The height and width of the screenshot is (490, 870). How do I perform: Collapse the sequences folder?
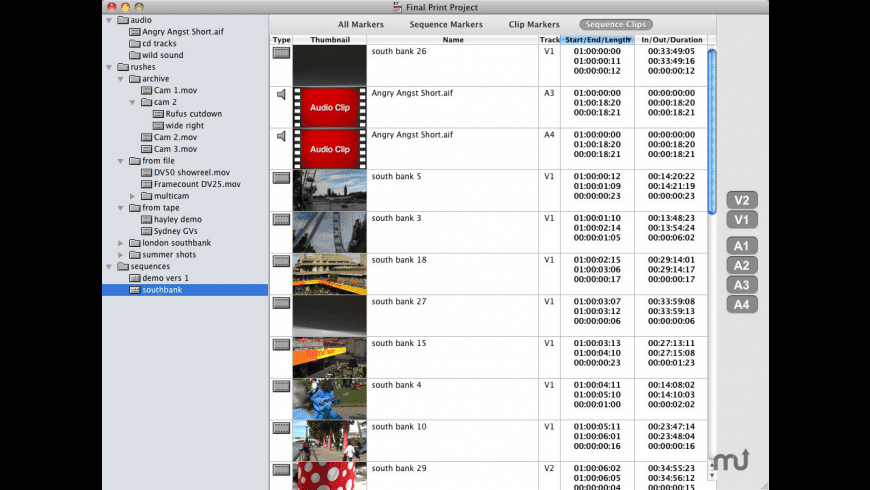pos(109,266)
